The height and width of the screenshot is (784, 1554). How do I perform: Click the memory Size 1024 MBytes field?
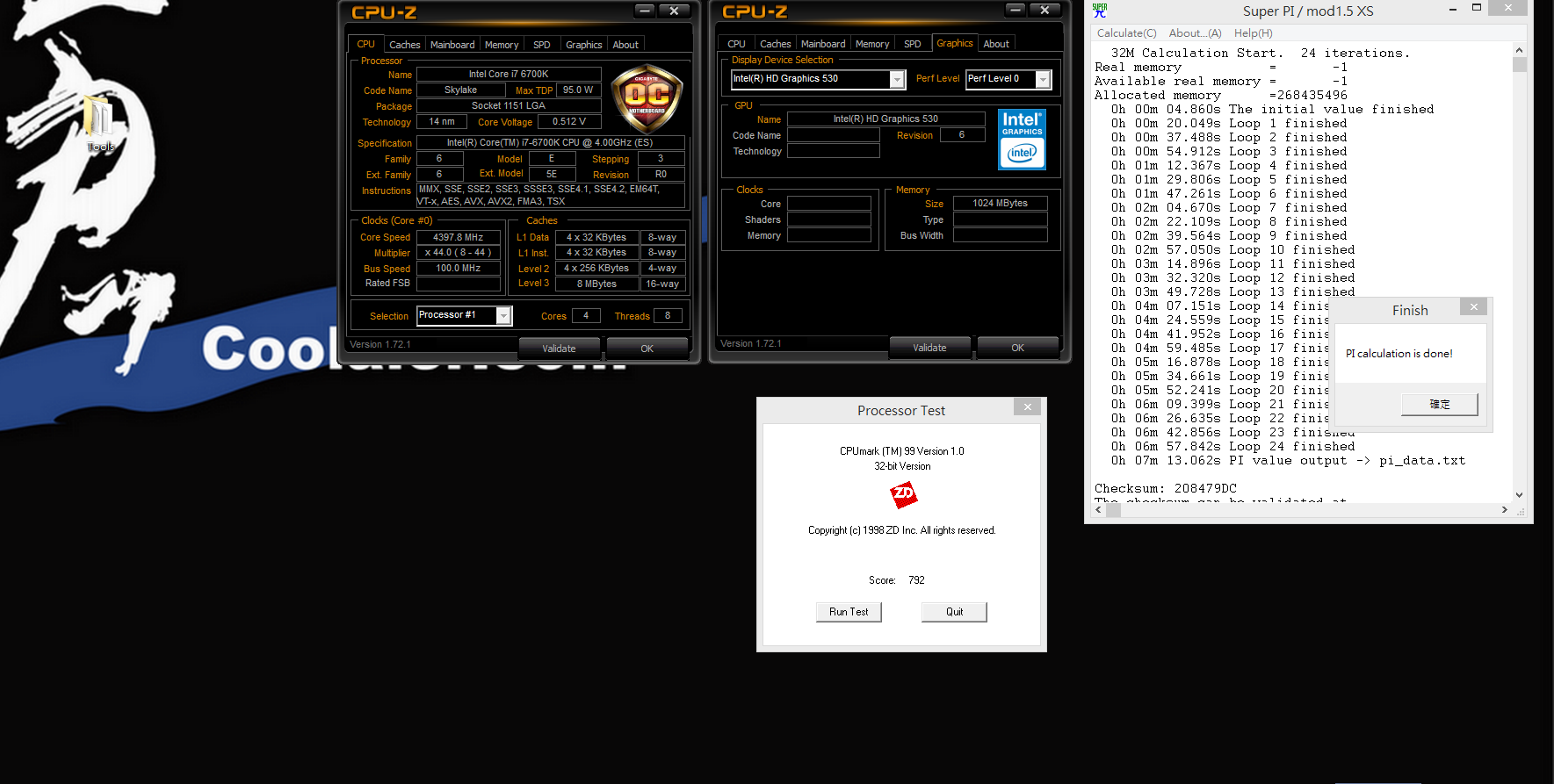tap(1000, 204)
